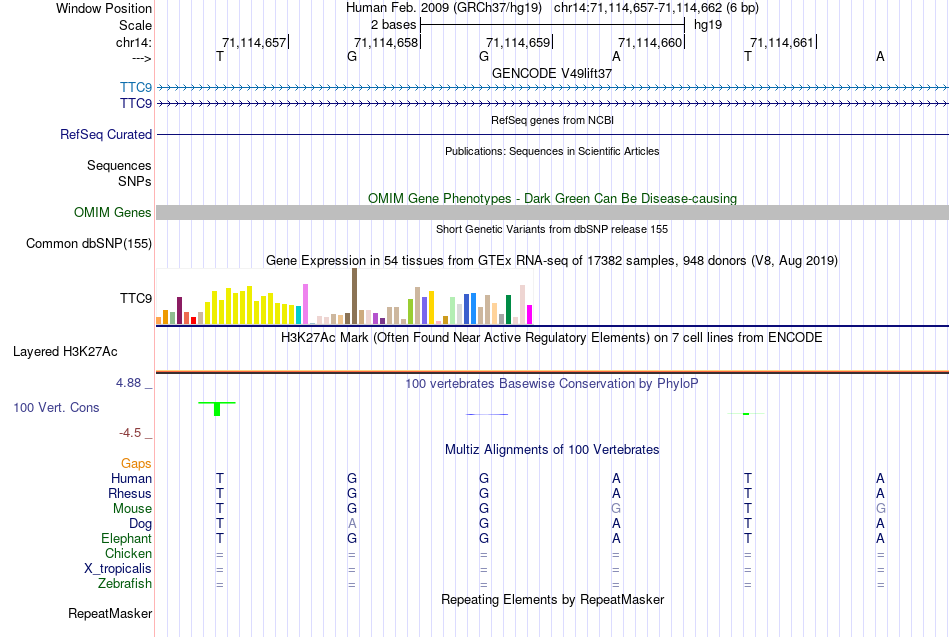Click the 4.88 PhyloP upper scale value
Viewport: 950px width, 637px height.
pyautogui.click(x=128, y=383)
